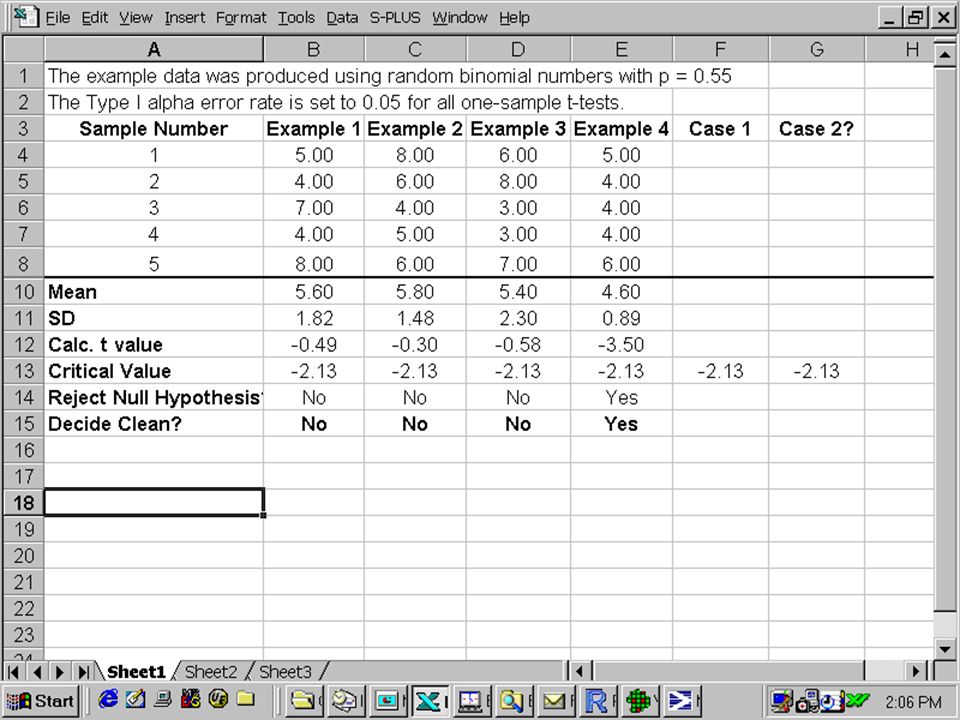The height and width of the screenshot is (720, 960).
Task: Click the network monitor tray icon
Action: [x=782, y=700]
